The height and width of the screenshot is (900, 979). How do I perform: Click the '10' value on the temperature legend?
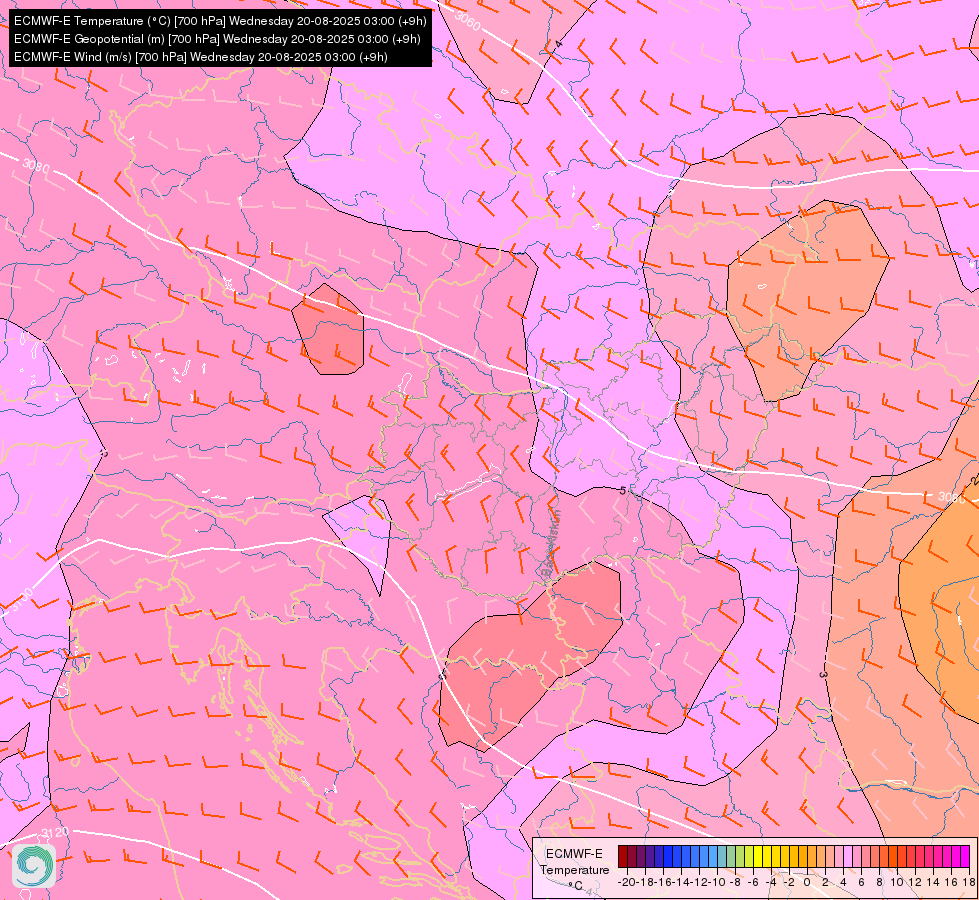coord(897,882)
